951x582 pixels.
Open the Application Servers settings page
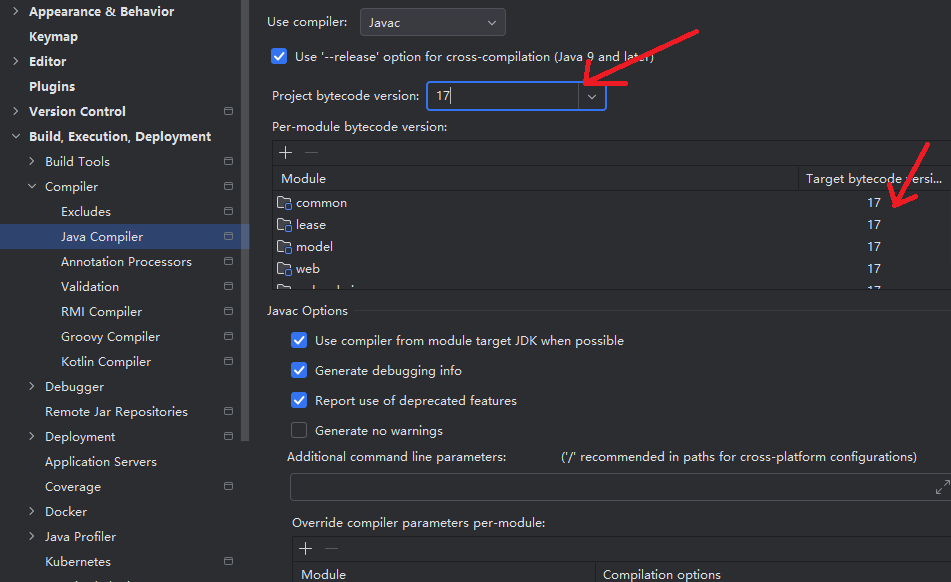[x=101, y=461]
